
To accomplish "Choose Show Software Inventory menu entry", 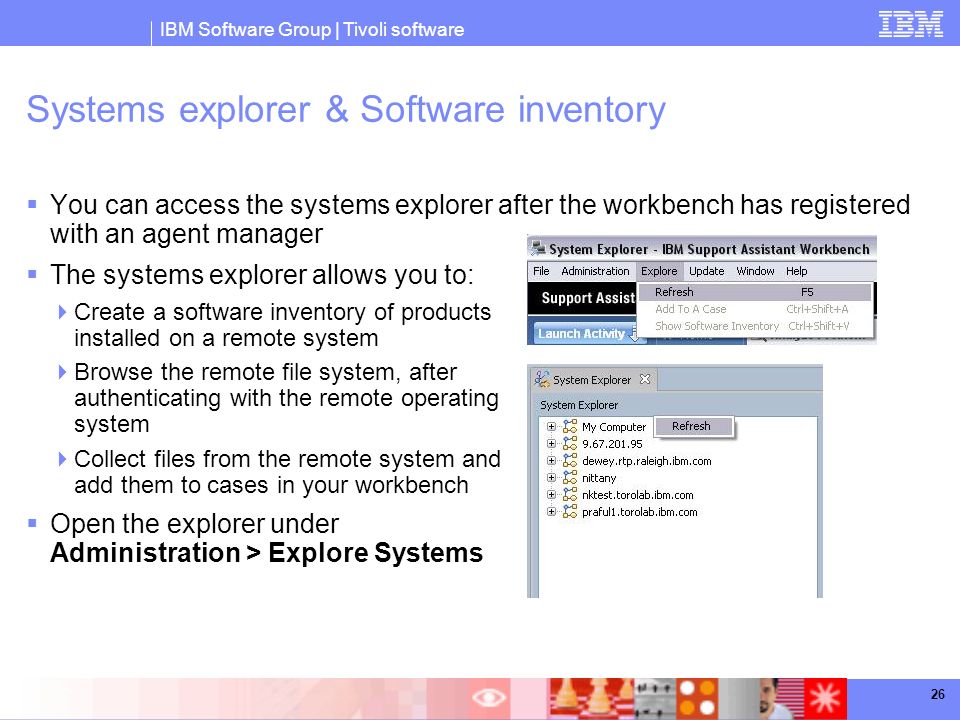I will coord(755,326).
